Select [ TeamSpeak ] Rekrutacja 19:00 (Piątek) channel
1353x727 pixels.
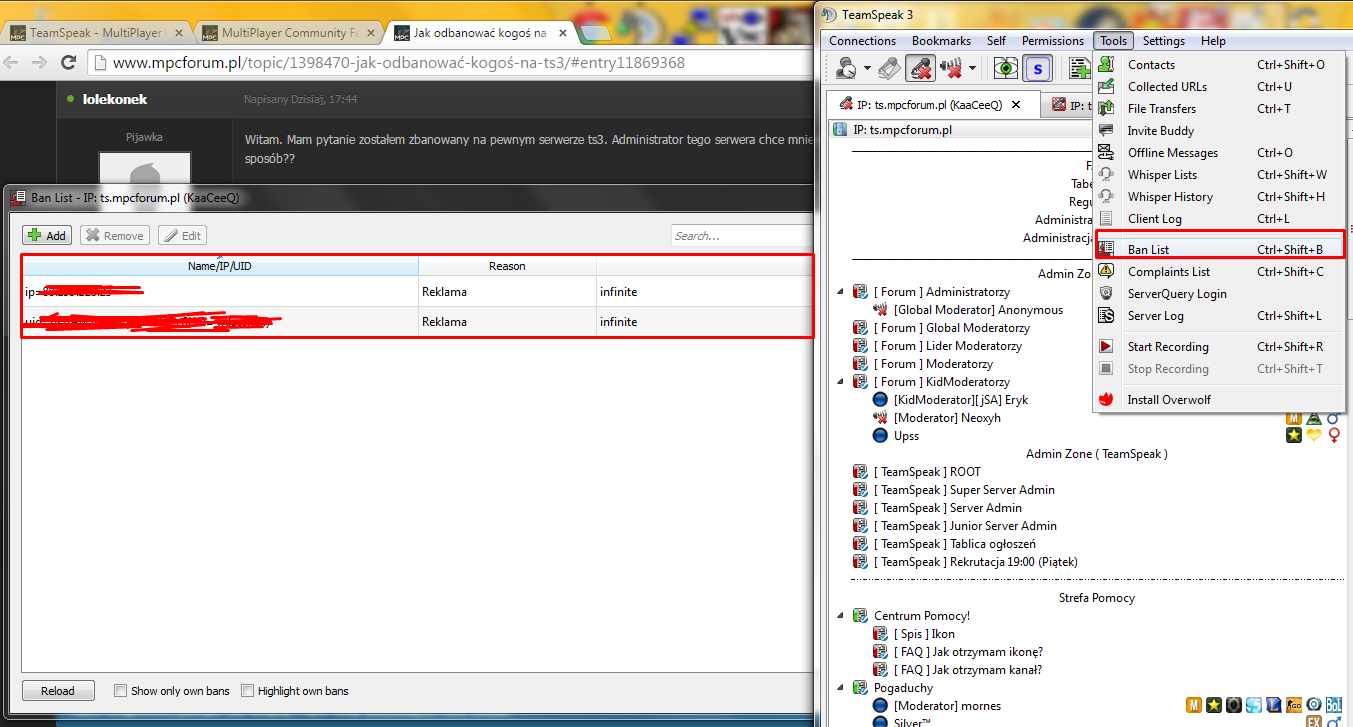pos(975,562)
